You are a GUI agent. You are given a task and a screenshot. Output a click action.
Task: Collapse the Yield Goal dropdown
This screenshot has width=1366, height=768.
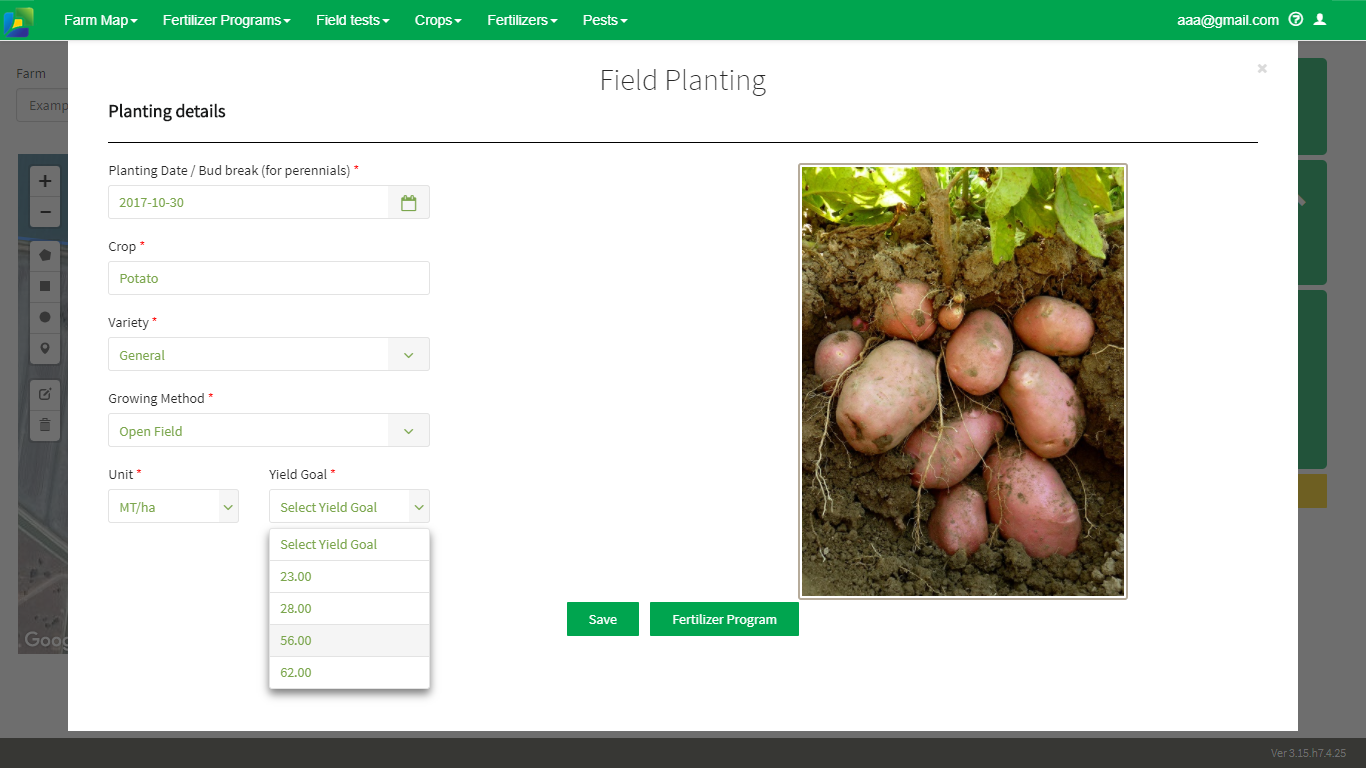349,507
